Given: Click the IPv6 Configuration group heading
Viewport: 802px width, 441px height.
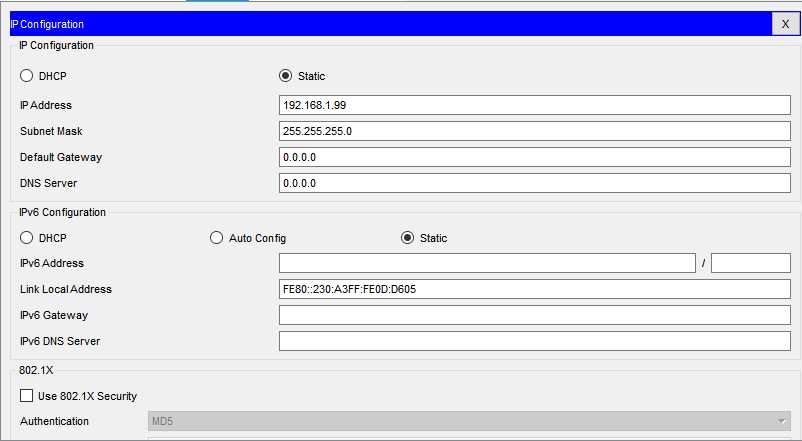Looking at the screenshot, I should (62, 212).
